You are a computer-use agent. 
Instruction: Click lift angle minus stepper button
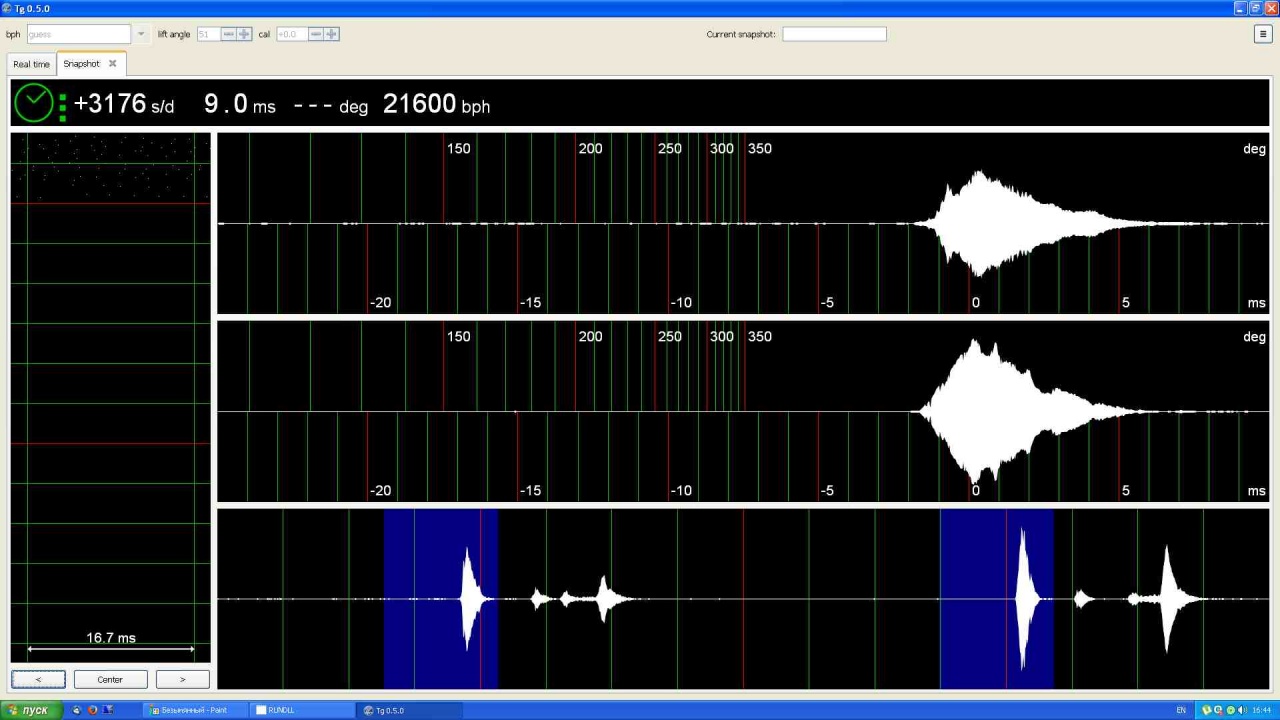[x=228, y=34]
